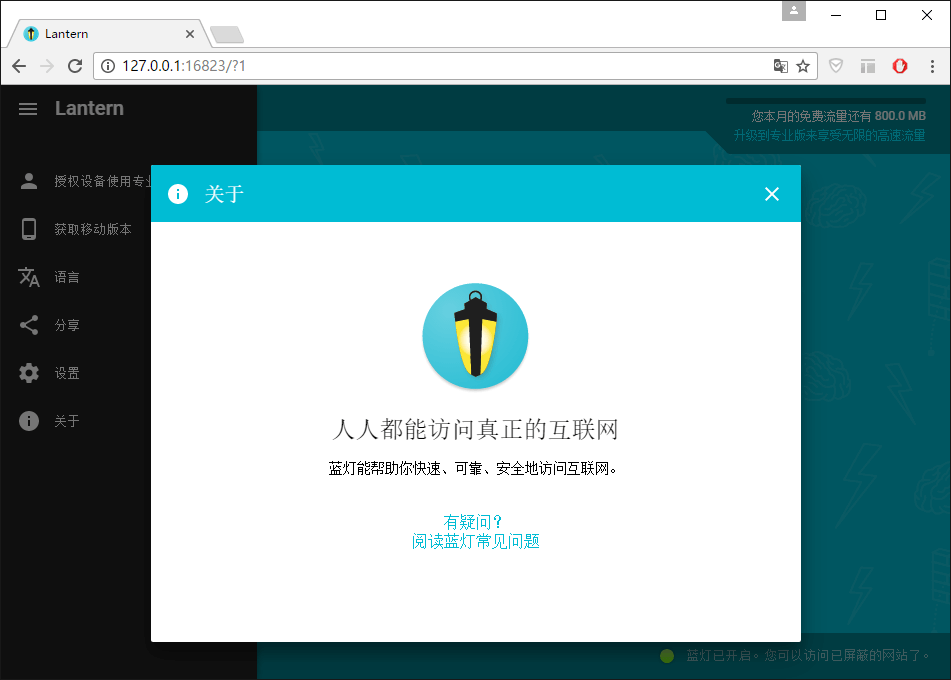The width and height of the screenshot is (951, 680).
Task: Select 授权设备使用专业 sidebar item
Action: tap(85, 181)
